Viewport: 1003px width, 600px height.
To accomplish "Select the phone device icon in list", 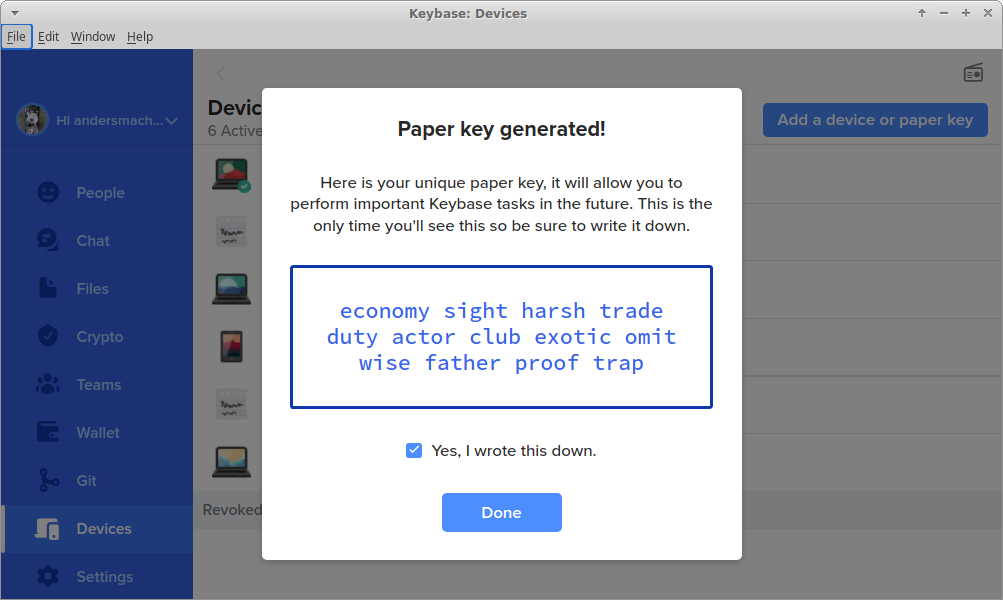I will click(x=231, y=345).
